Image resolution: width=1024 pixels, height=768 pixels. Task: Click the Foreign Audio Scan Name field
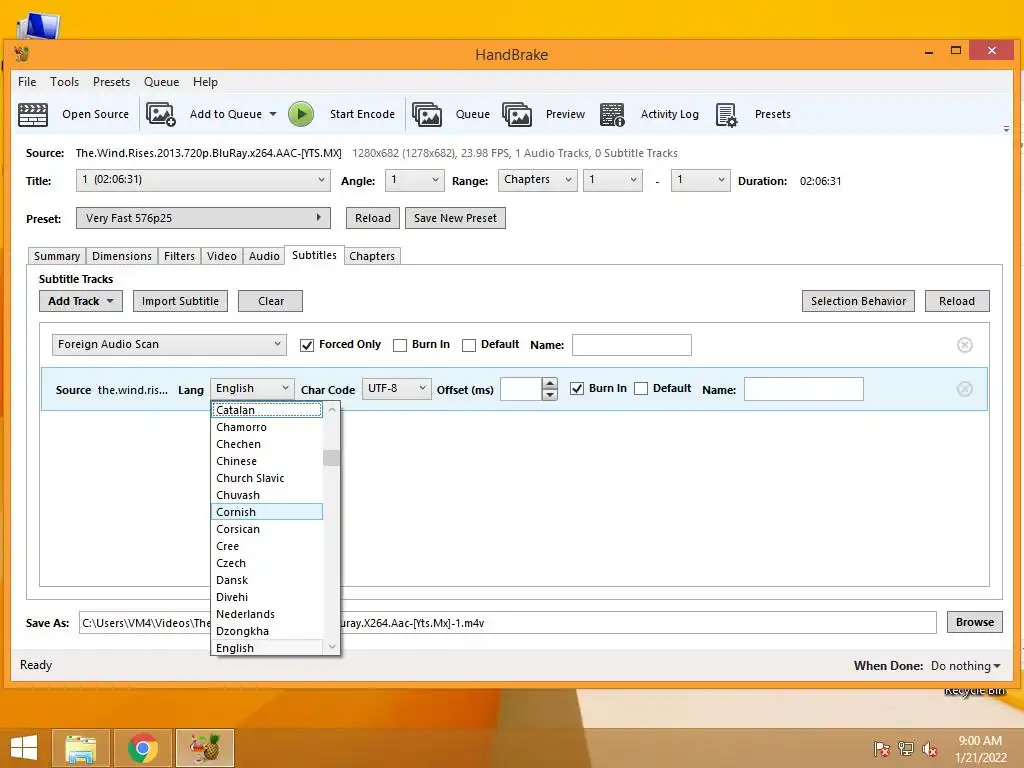coord(632,345)
